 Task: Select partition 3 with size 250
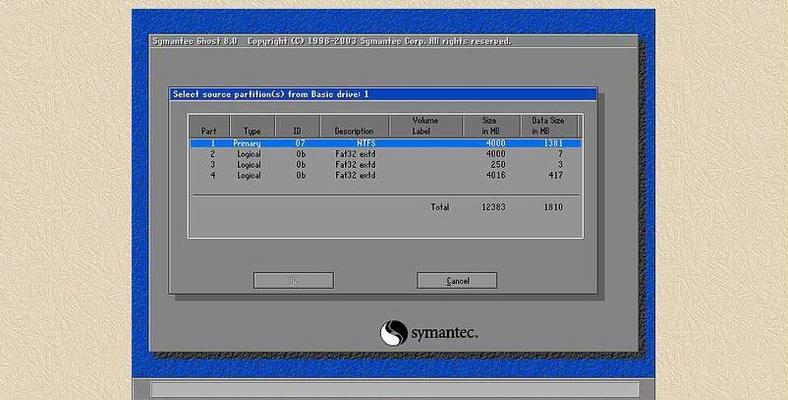coord(385,165)
